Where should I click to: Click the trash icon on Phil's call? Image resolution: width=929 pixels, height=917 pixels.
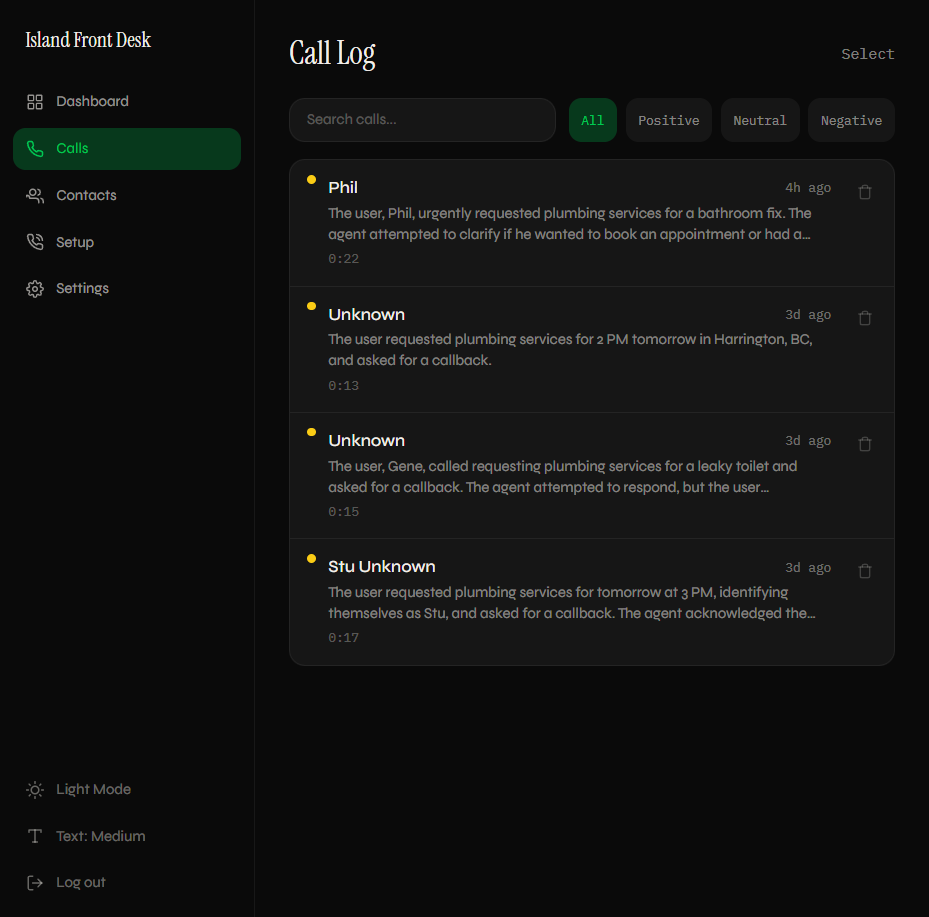tap(864, 191)
